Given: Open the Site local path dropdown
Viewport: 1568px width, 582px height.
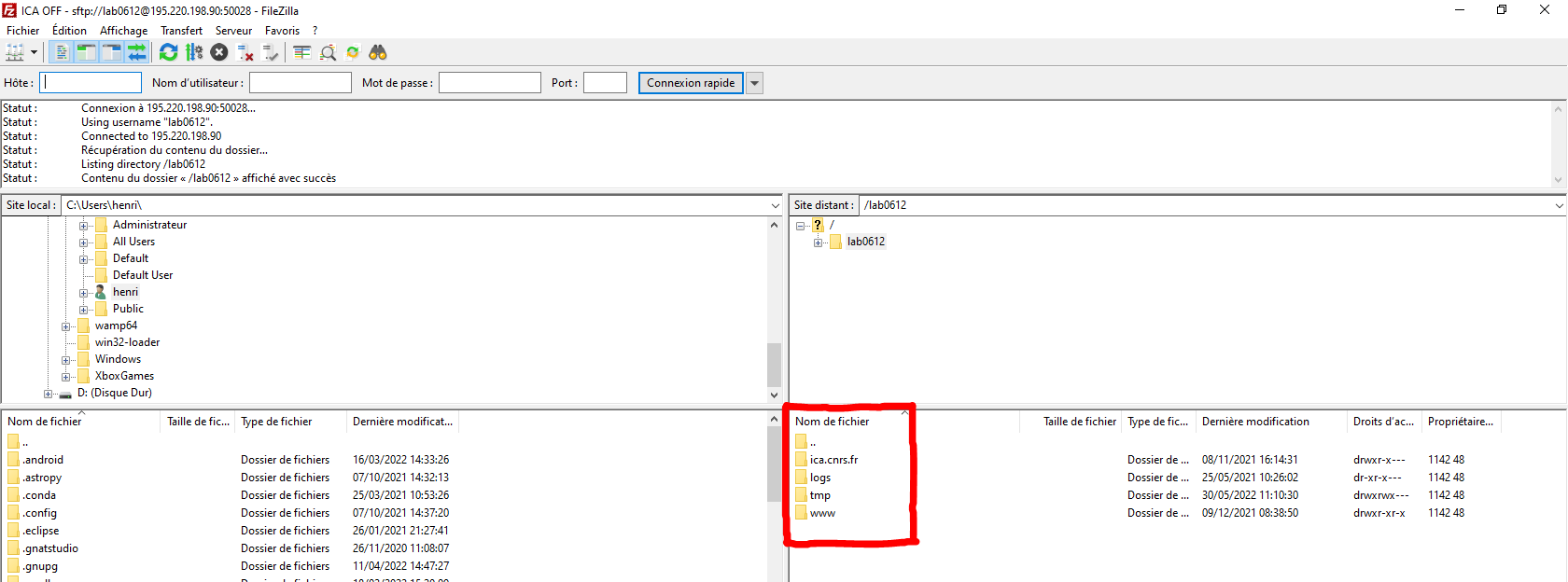Looking at the screenshot, I should (x=775, y=205).
